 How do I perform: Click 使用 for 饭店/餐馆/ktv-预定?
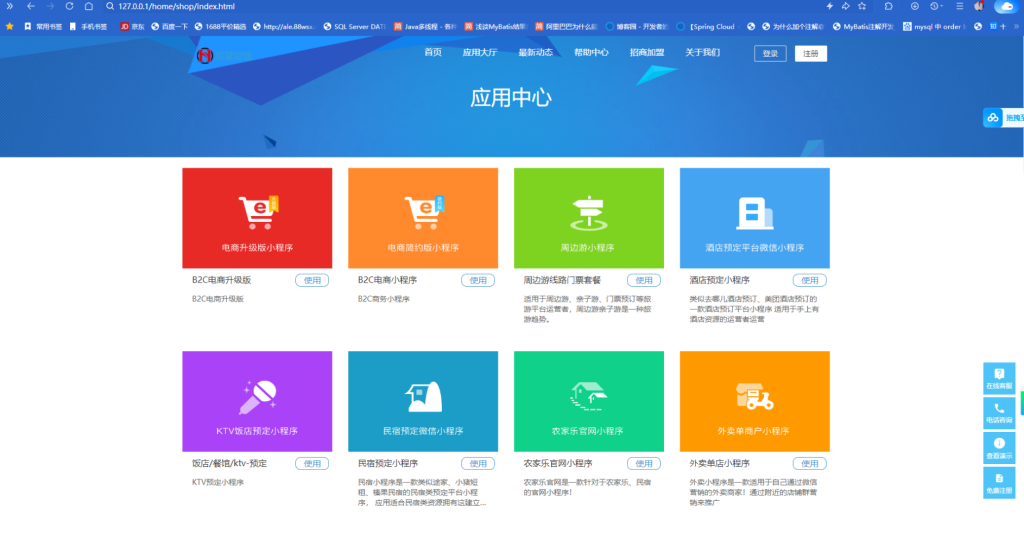click(x=312, y=463)
